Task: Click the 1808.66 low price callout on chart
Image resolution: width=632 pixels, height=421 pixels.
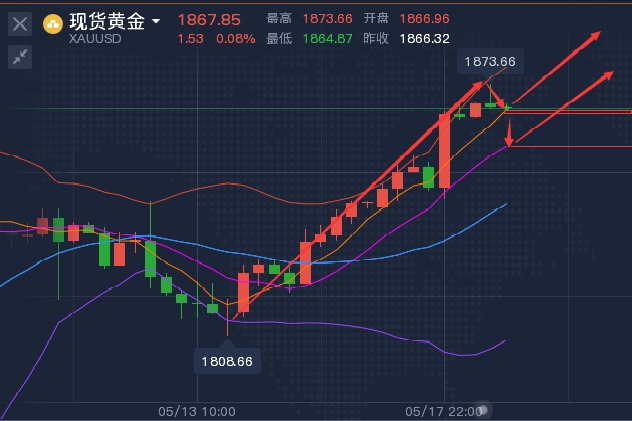Action: pyautogui.click(x=226, y=360)
